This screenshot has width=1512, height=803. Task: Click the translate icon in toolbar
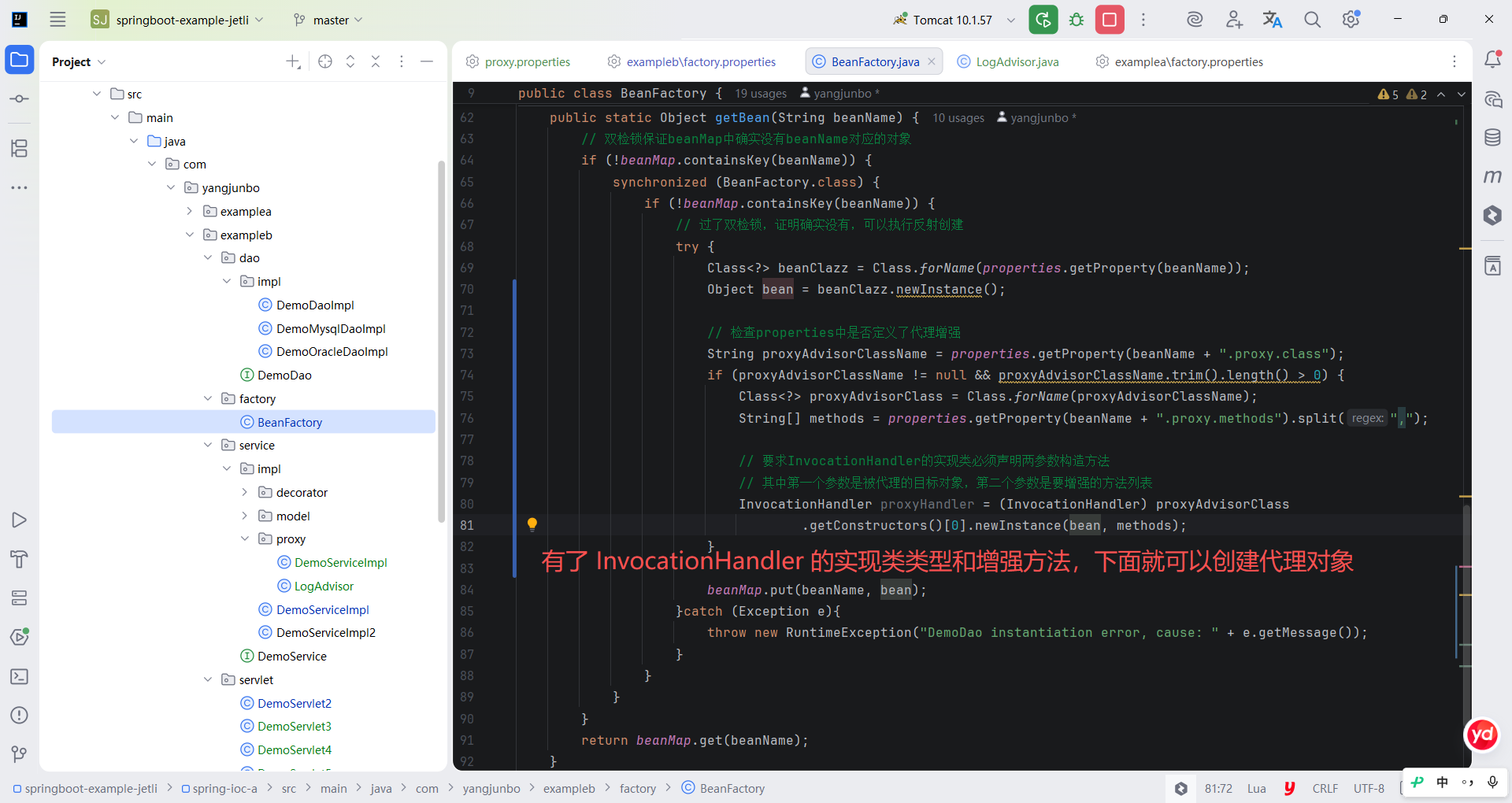pos(1273,20)
